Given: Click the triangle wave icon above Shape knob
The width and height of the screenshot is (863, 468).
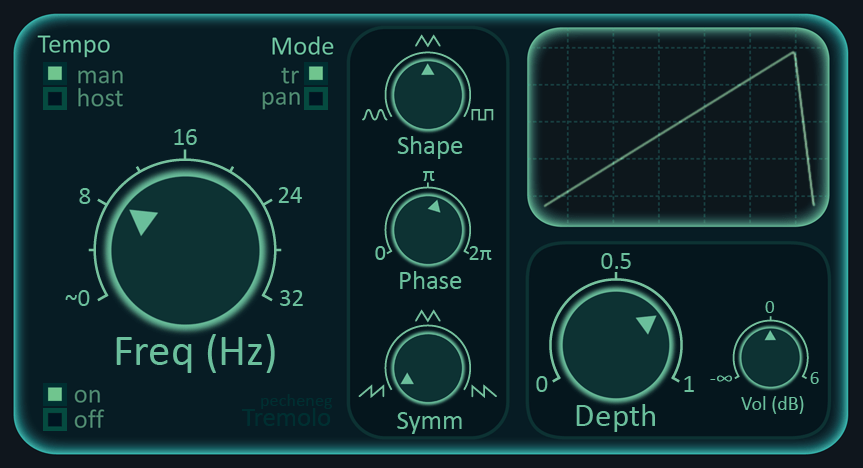Looking at the screenshot, I should [428, 40].
